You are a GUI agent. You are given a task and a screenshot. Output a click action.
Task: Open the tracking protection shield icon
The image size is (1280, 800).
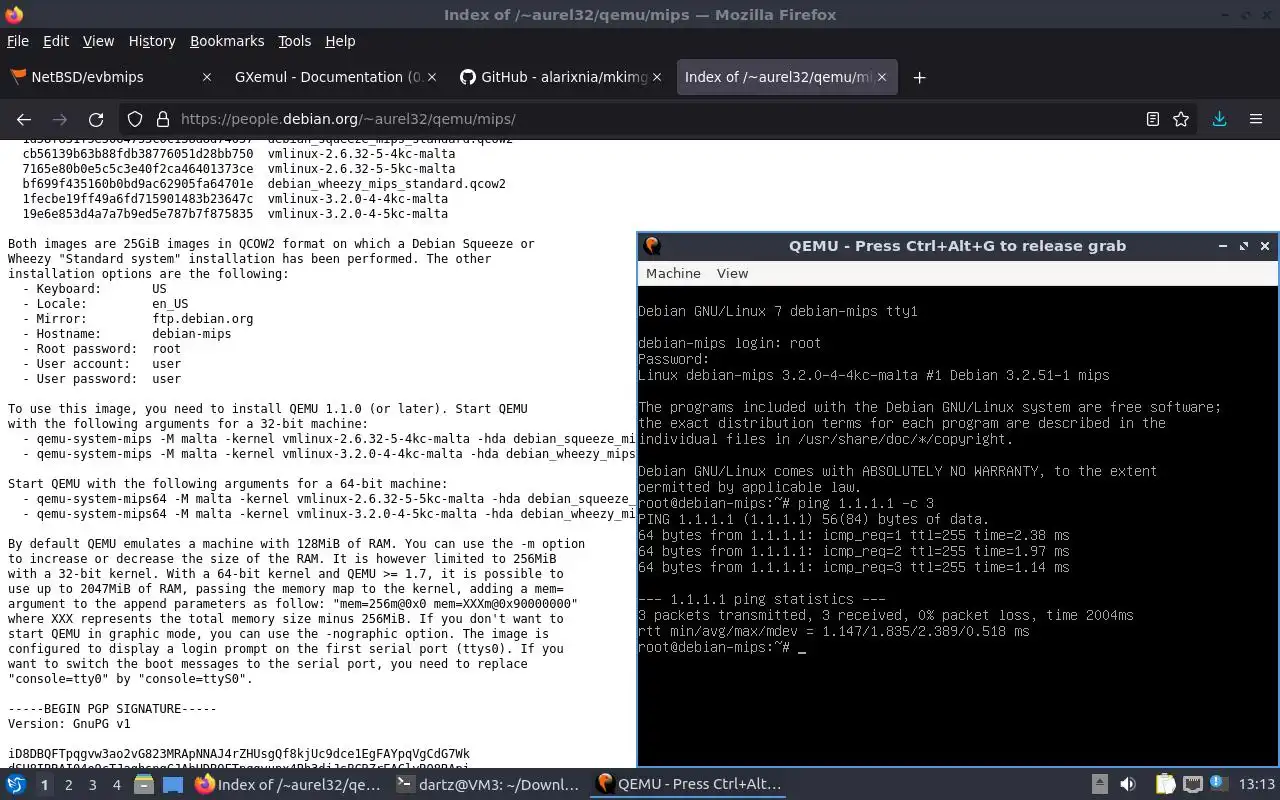(x=135, y=119)
